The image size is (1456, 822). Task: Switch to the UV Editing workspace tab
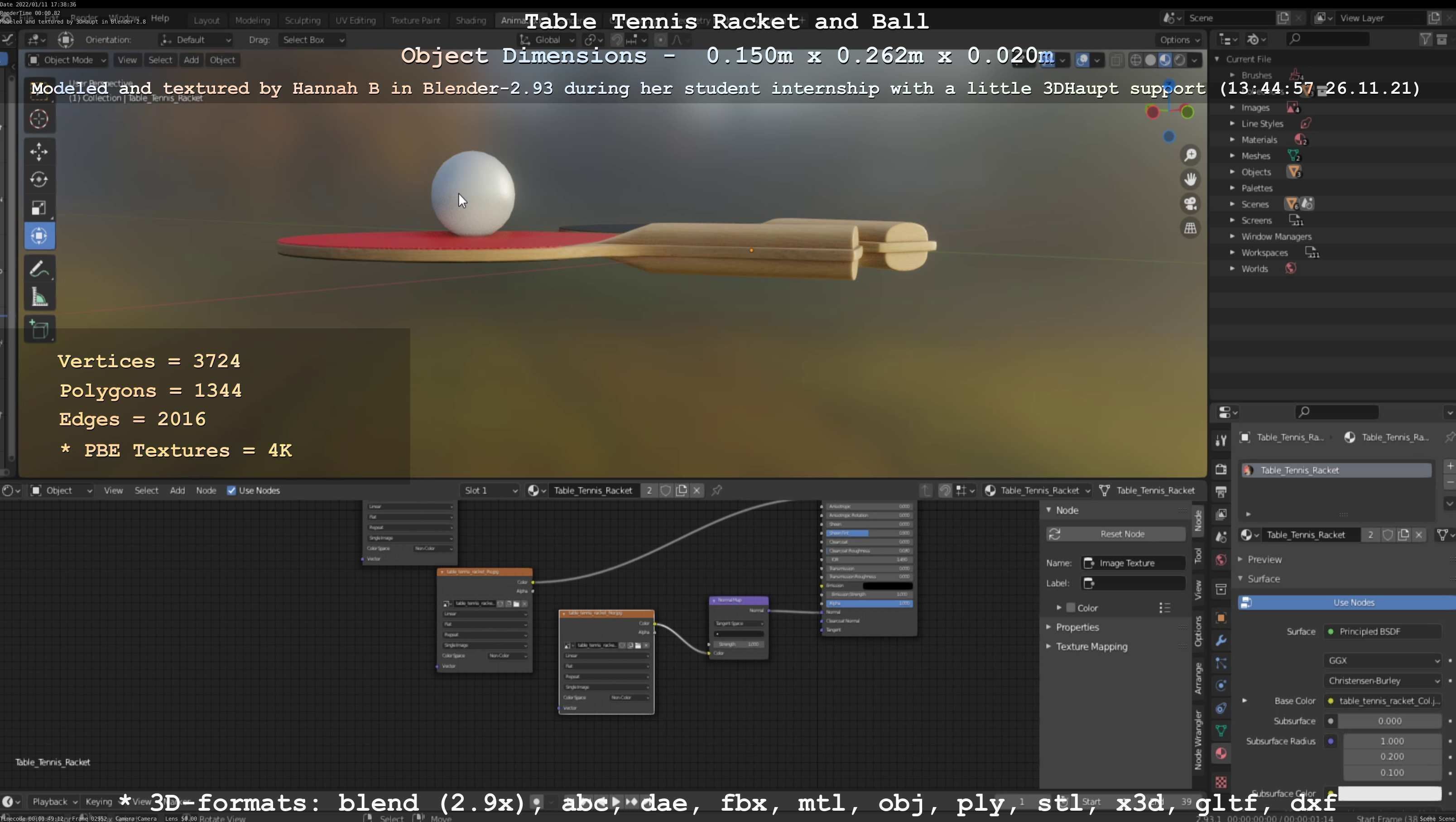[x=356, y=20]
